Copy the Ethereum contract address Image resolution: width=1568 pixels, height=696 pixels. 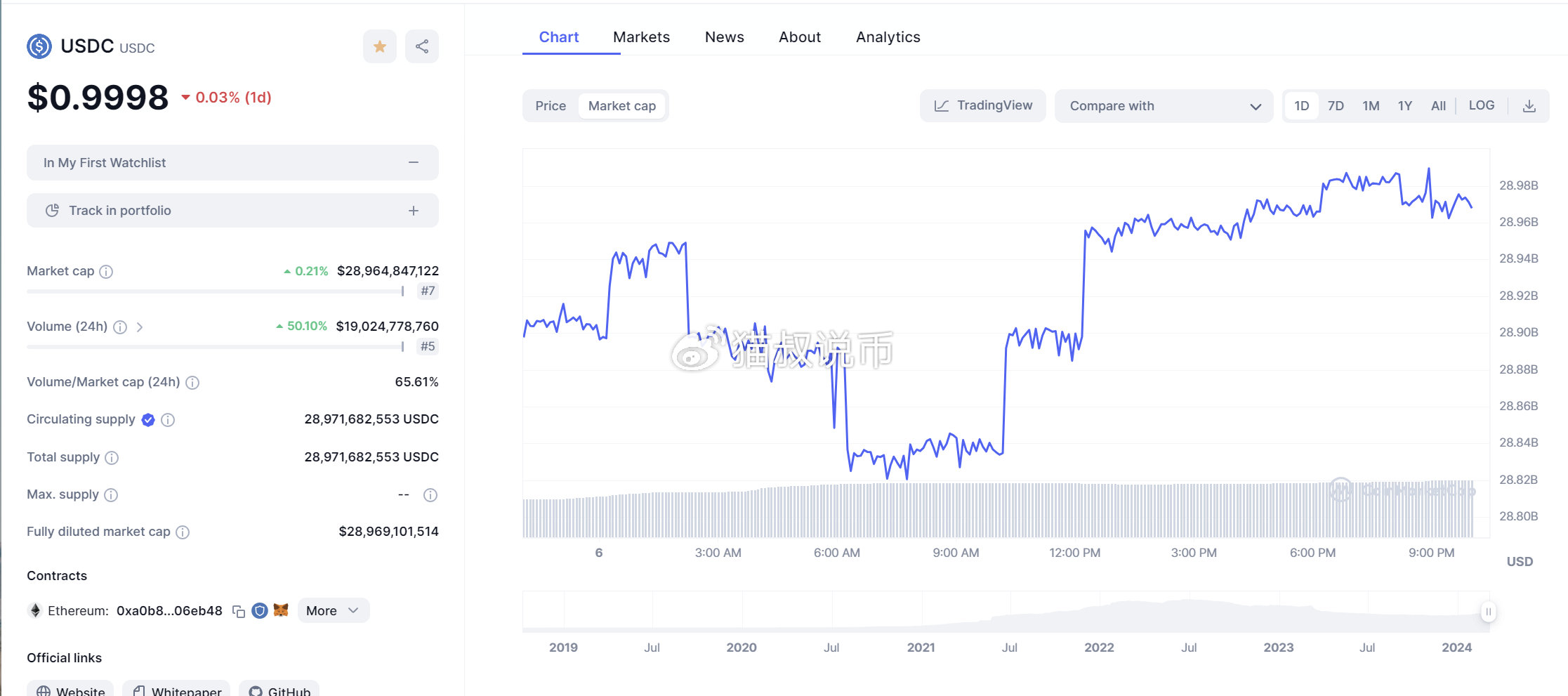point(239,611)
